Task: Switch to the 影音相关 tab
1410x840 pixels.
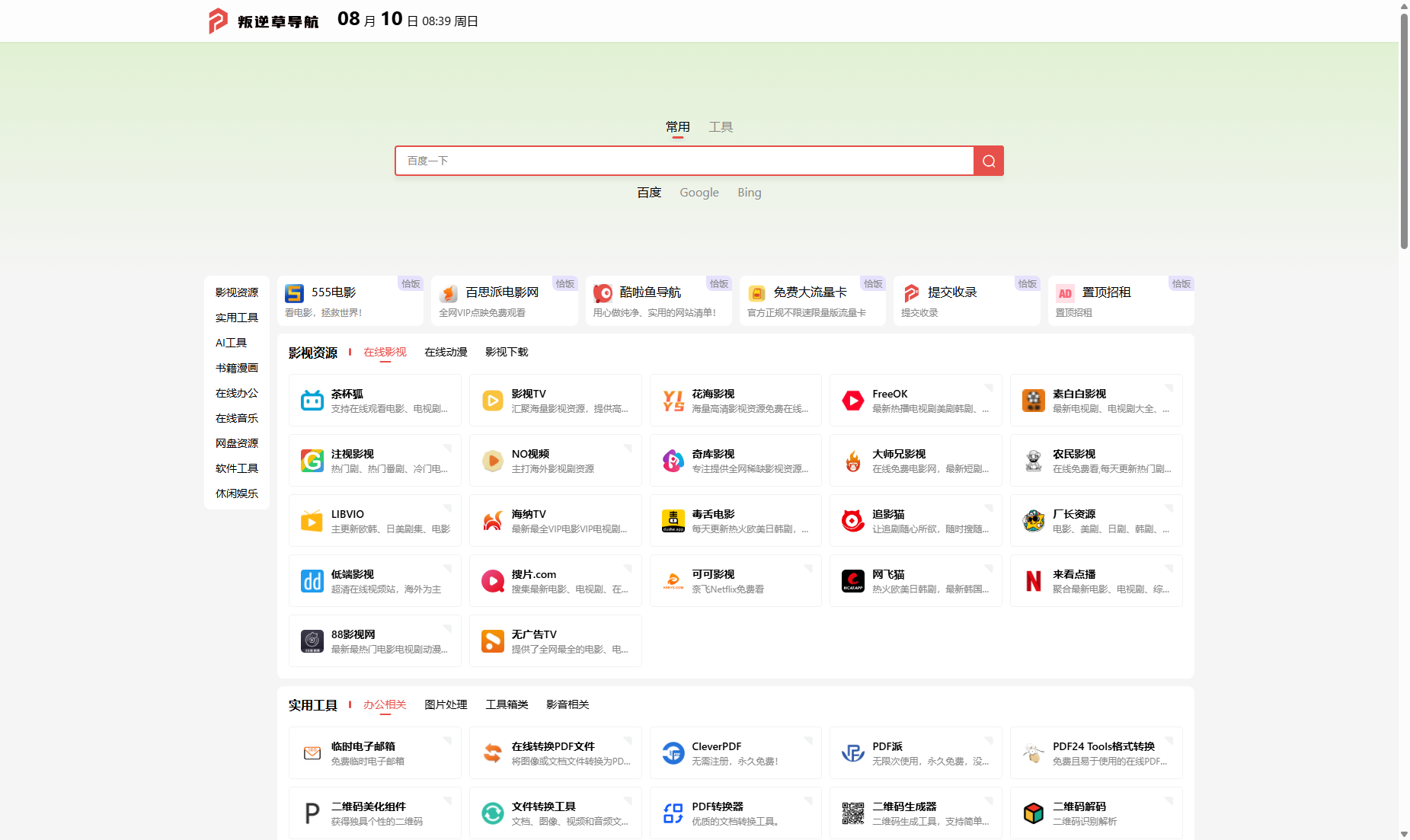Action: click(x=568, y=704)
